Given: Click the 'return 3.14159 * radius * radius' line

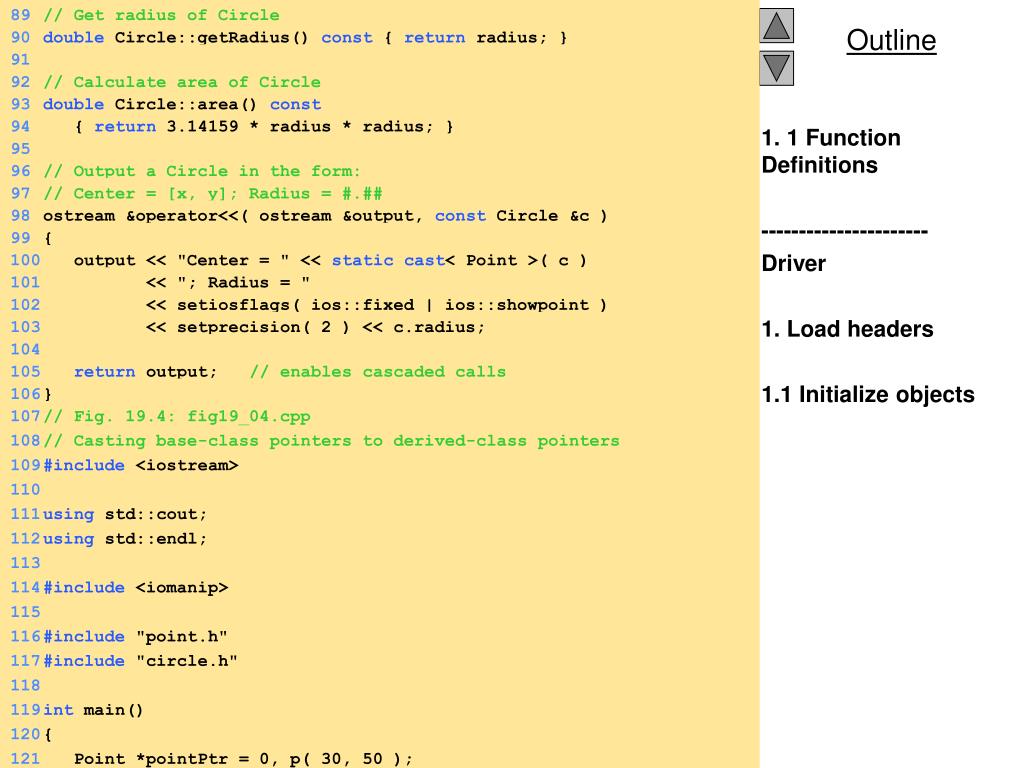Looking at the screenshot, I should pos(264,127).
